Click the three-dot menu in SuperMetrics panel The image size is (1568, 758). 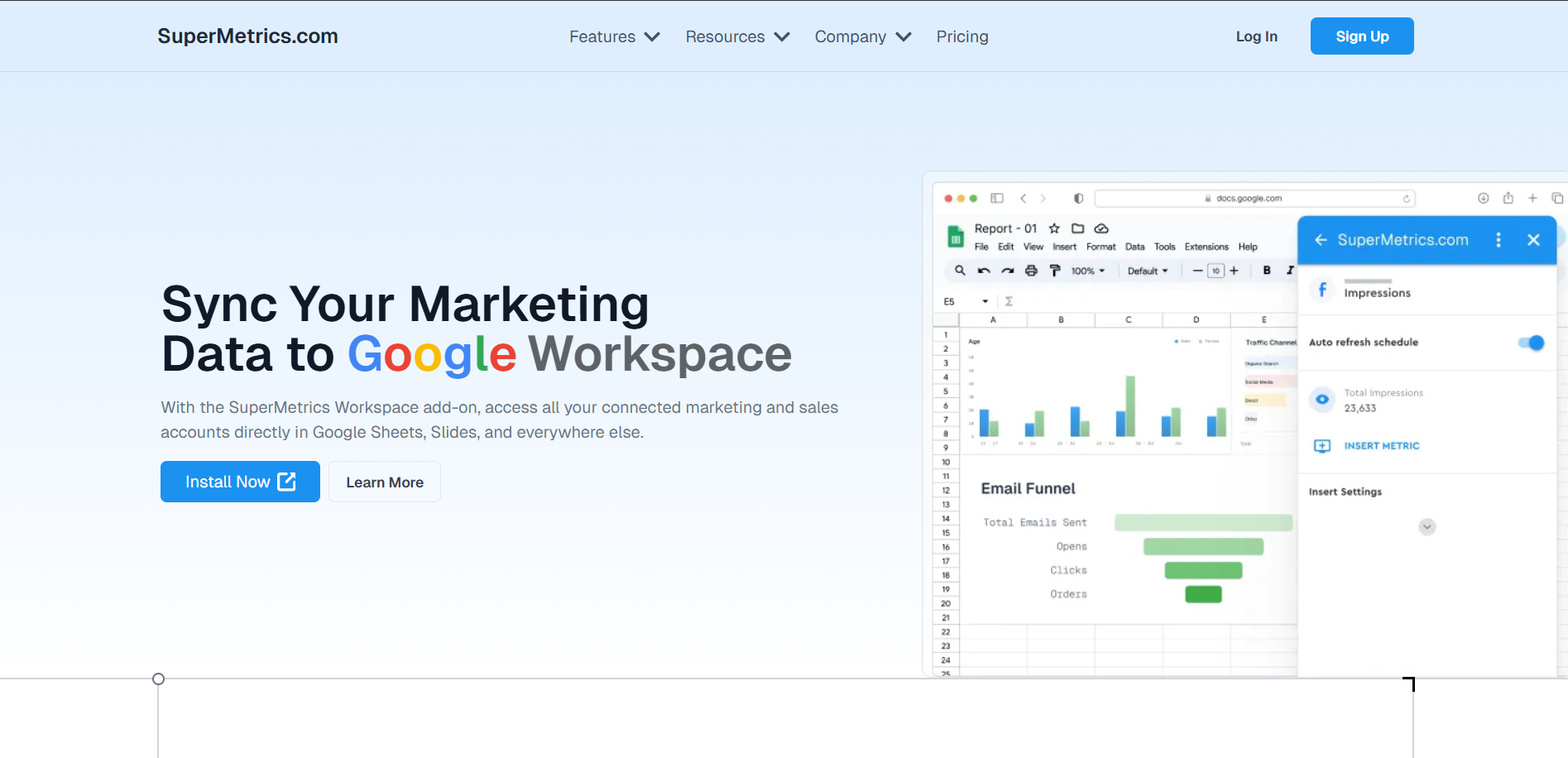click(x=1498, y=240)
